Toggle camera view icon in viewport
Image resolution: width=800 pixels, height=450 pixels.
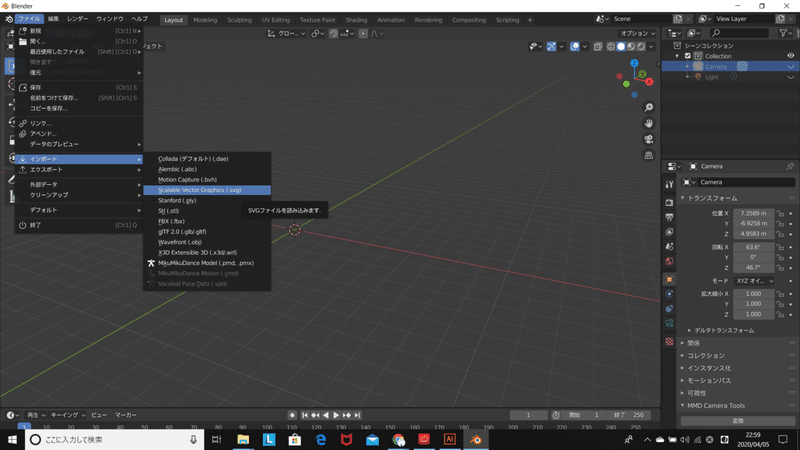click(648, 139)
